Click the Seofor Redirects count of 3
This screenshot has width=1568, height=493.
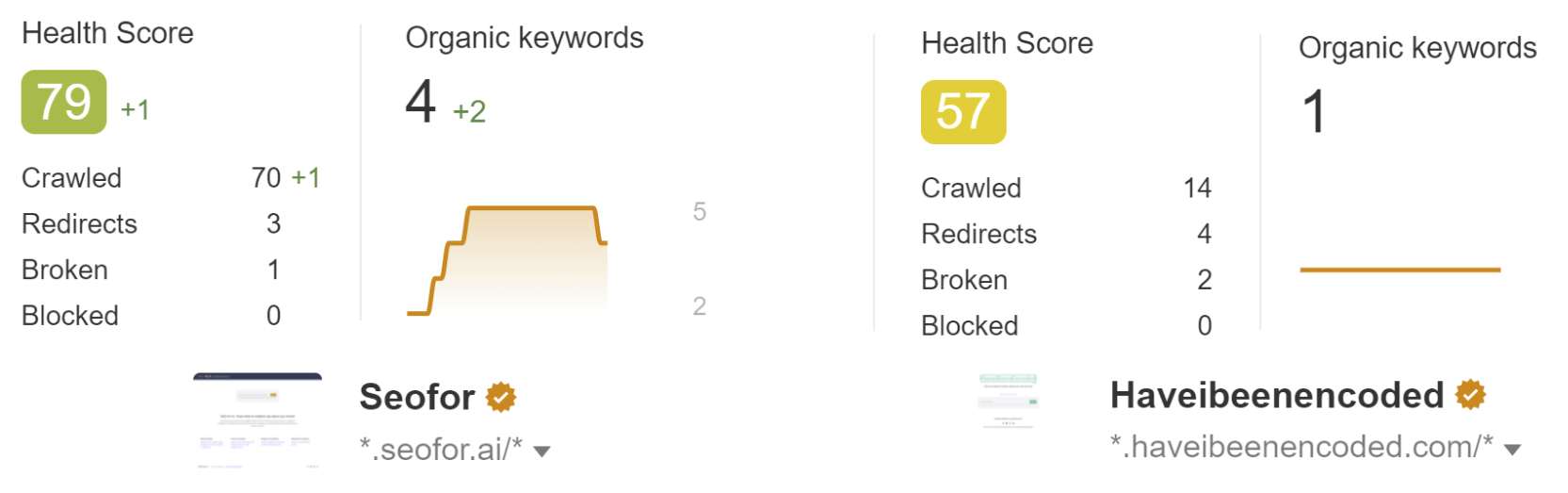pos(273,223)
